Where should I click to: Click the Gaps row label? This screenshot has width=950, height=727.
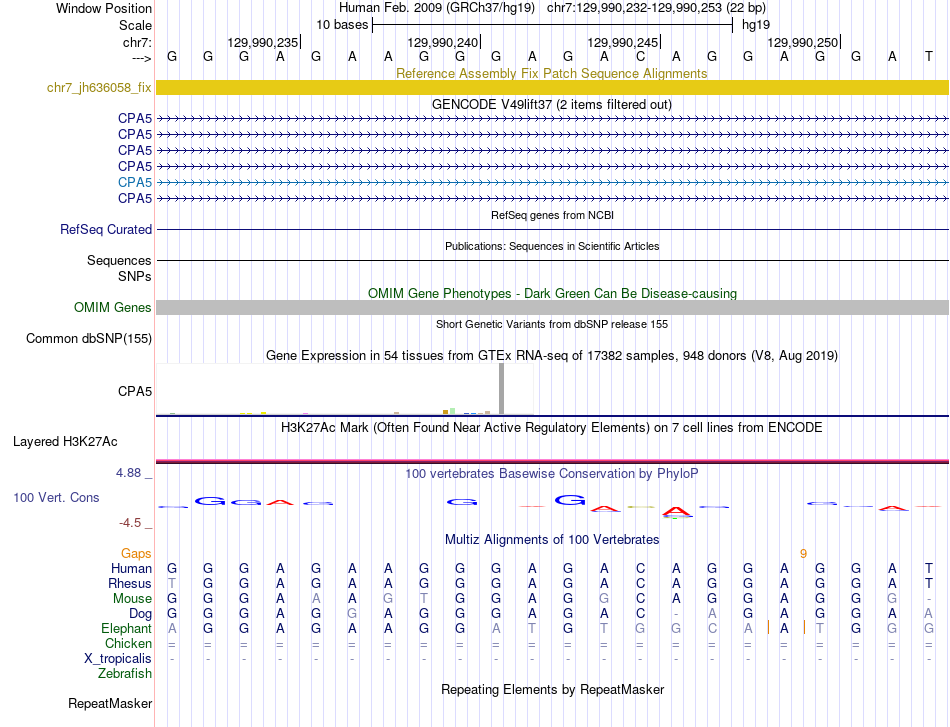tap(136, 553)
